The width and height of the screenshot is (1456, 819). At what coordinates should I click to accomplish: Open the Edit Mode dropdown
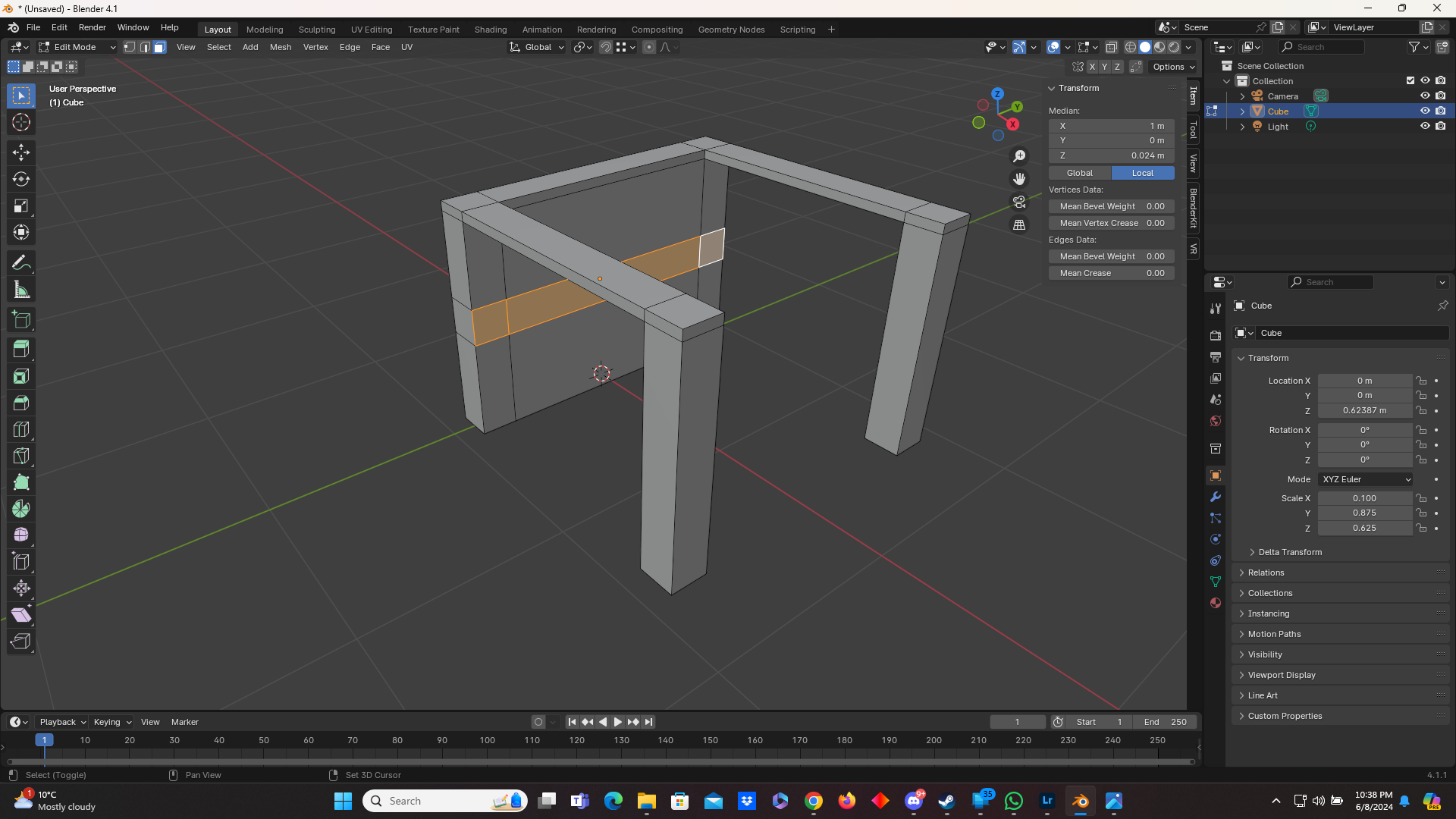pyautogui.click(x=77, y=47)
